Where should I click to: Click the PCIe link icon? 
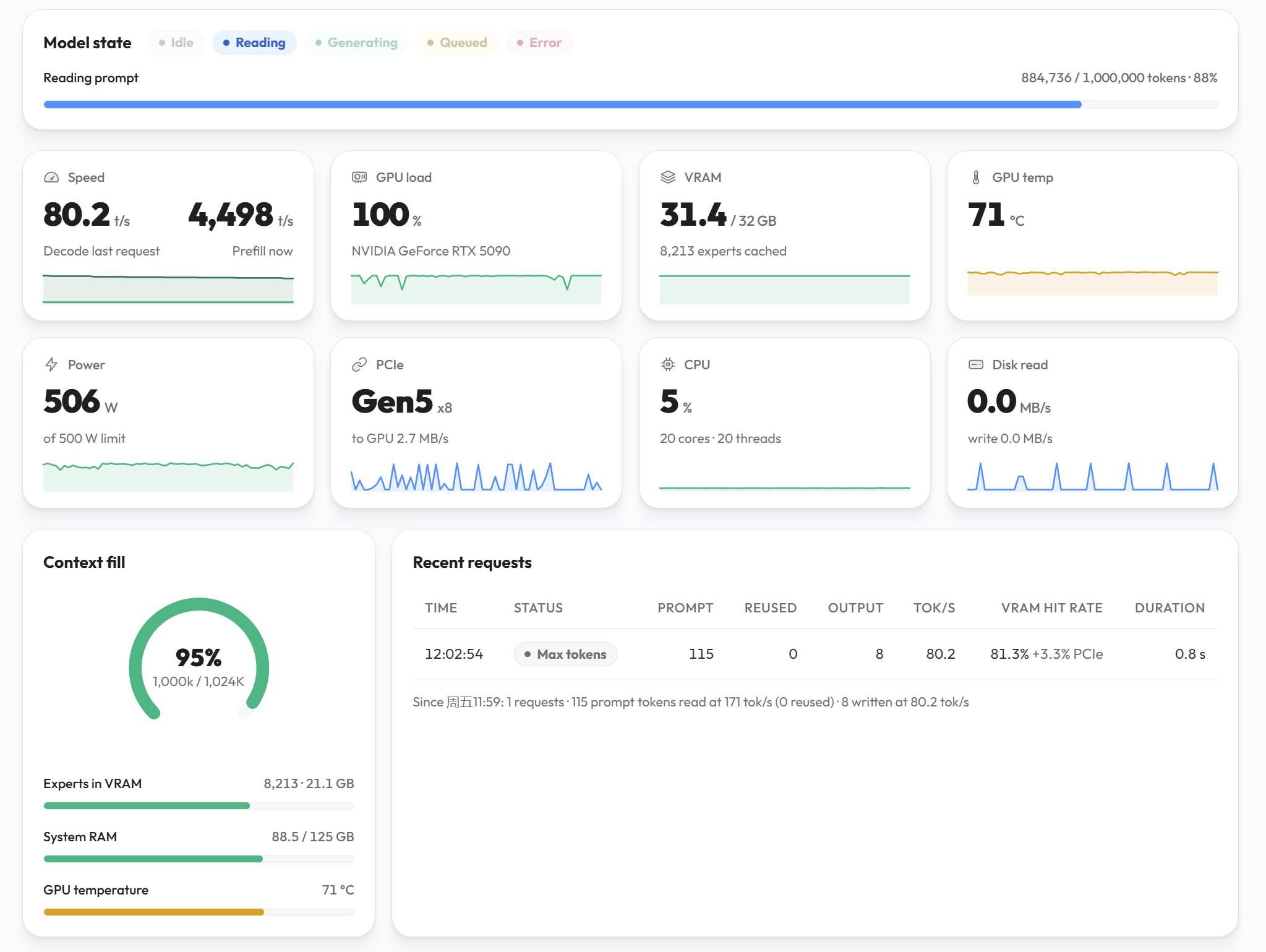(x=359, y=365)
